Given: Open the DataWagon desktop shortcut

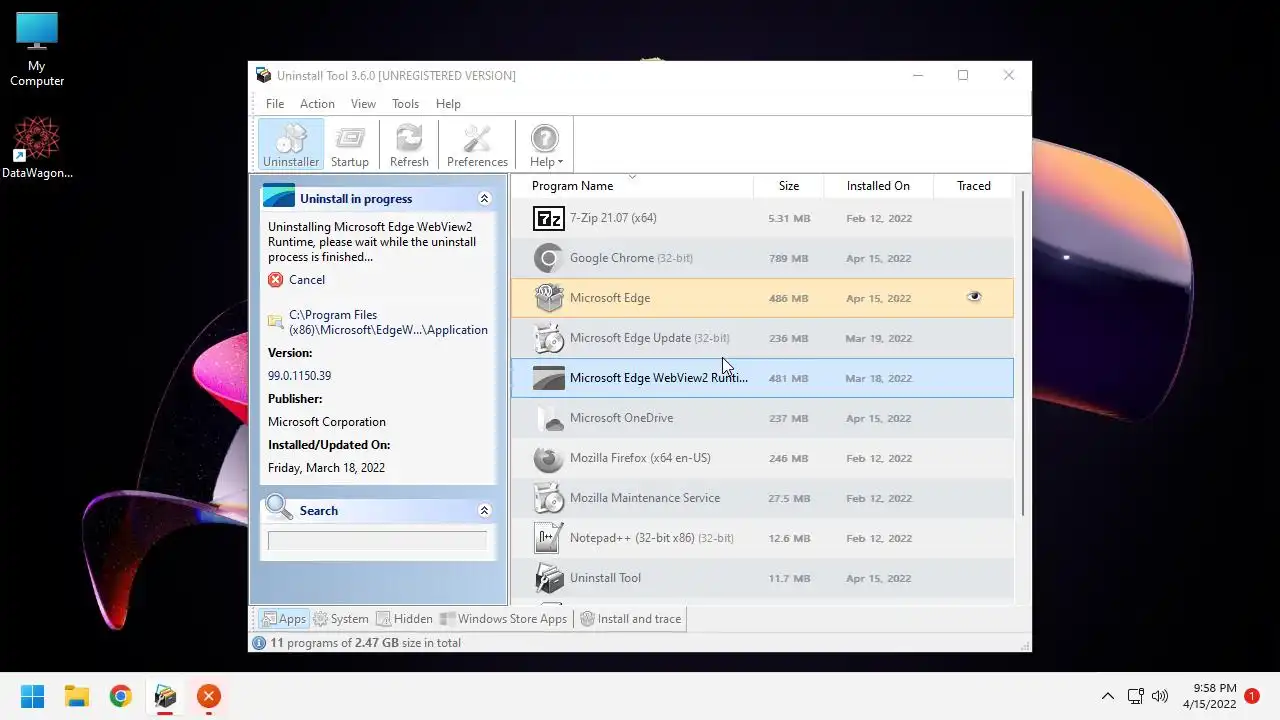Looking at the screenshot, I should click(37, 147).
